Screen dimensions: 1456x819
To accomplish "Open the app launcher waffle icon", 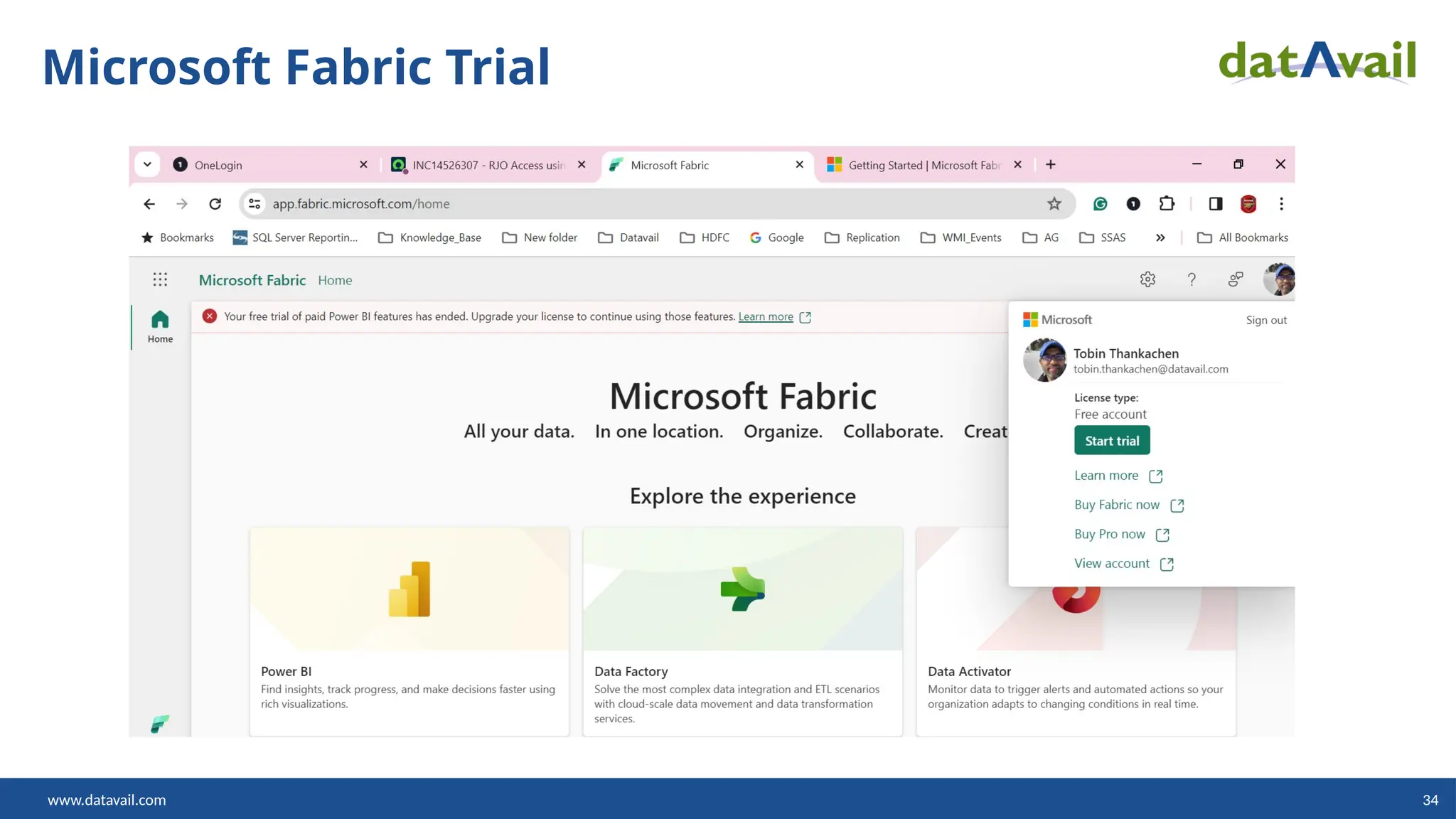I will 160,279.
